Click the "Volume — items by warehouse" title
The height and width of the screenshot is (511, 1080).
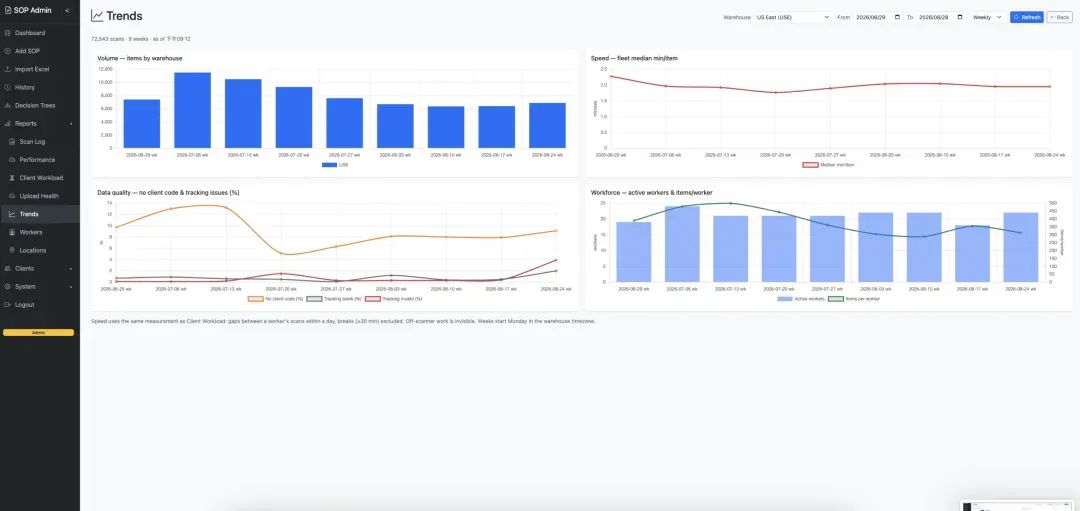tap(140, 59)
